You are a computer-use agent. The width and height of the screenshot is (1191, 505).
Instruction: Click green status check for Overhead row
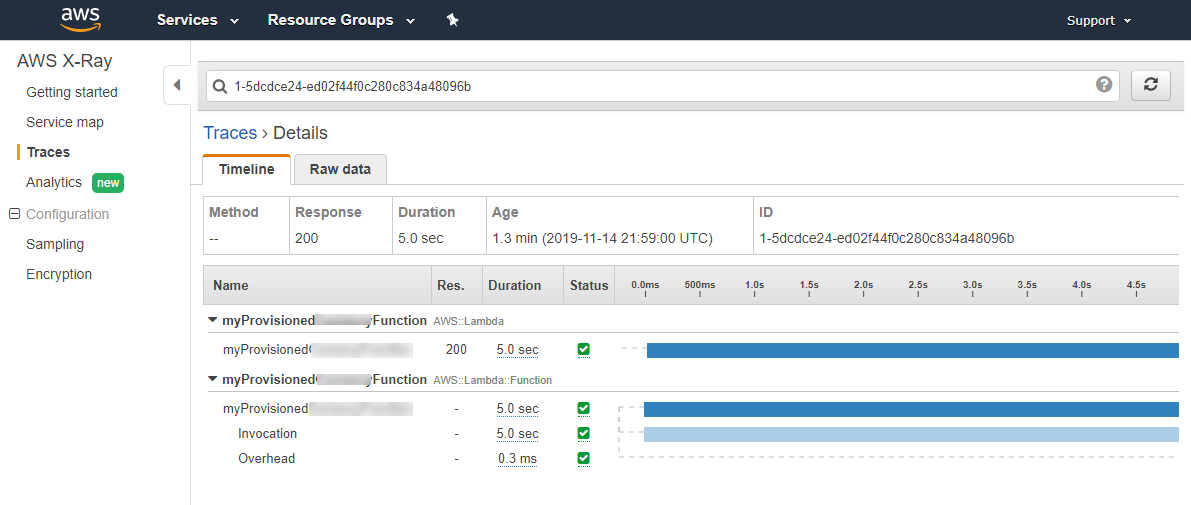click(583, 459)
